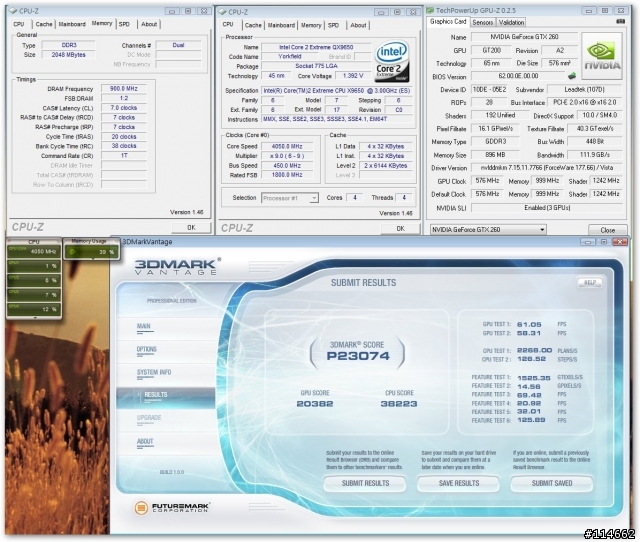Click the Submit Results button
Screen dimensions: 640x542
pyautogui.click(x=365, y=483)
